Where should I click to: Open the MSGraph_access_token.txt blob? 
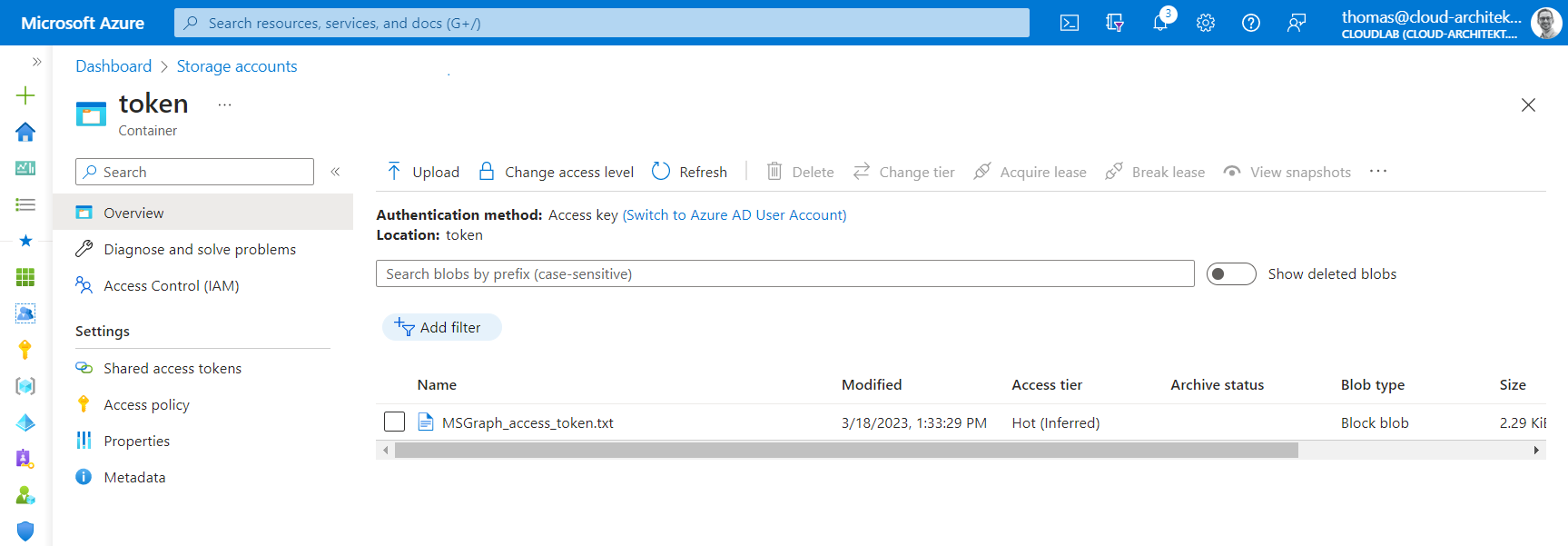coord(528,422)
